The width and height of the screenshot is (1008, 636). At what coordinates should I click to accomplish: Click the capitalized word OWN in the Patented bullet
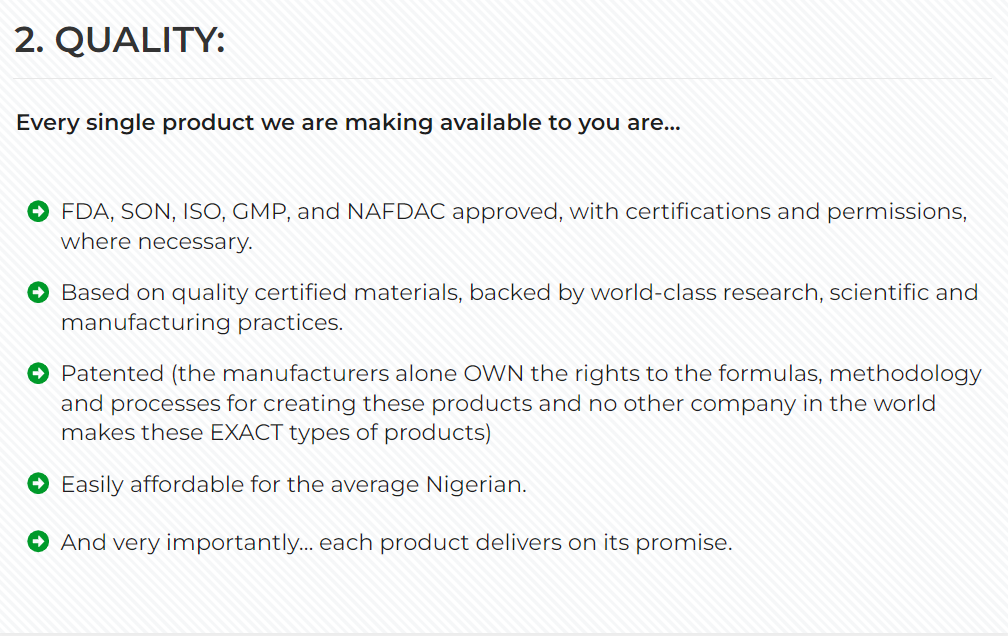point(488,374)
